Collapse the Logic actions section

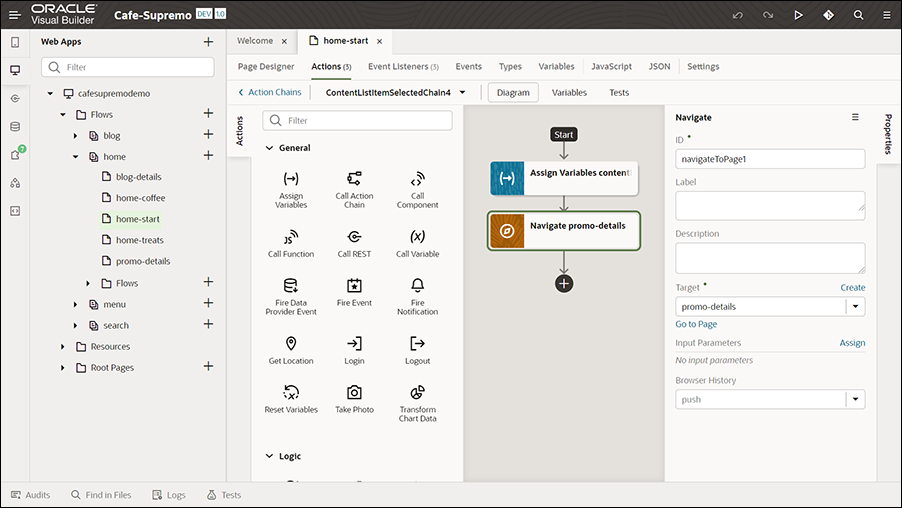[269, 456]
